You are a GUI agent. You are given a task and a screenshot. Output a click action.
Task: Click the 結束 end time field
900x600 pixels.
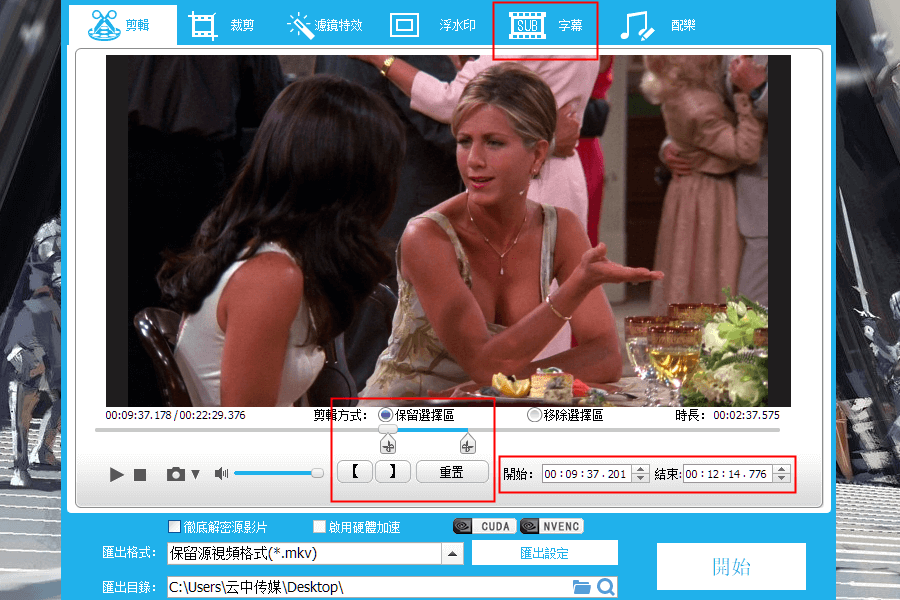tap(728, 474)
